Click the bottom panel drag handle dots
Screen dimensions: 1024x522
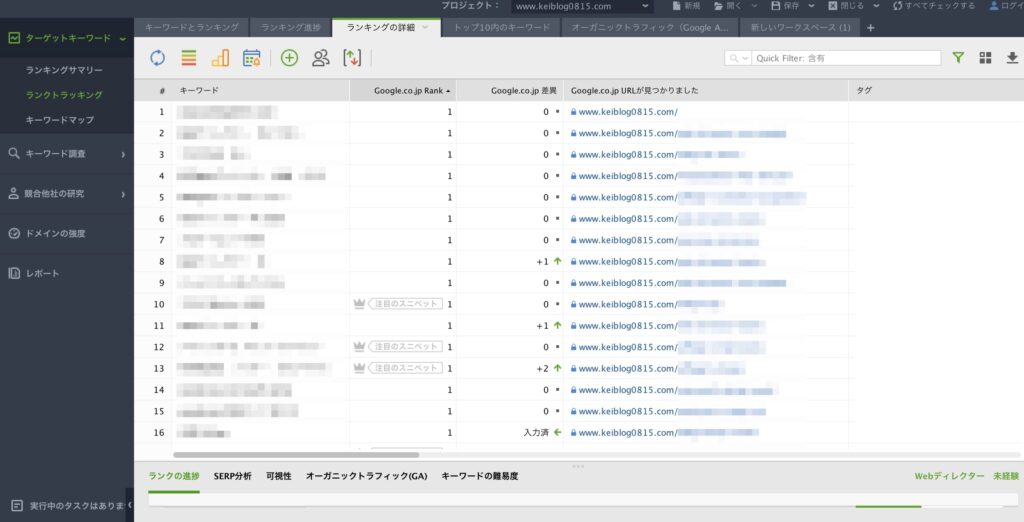click(579, 466)
